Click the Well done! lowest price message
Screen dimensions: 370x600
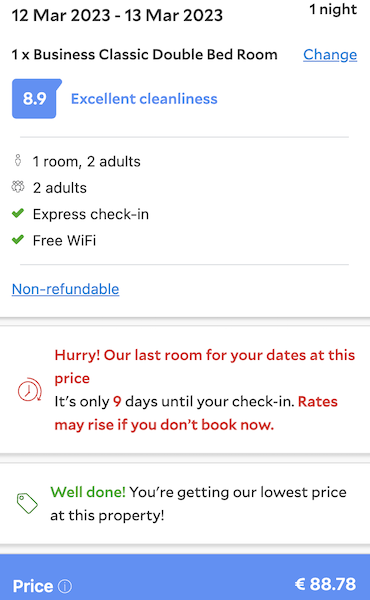(x=198, y=504)
